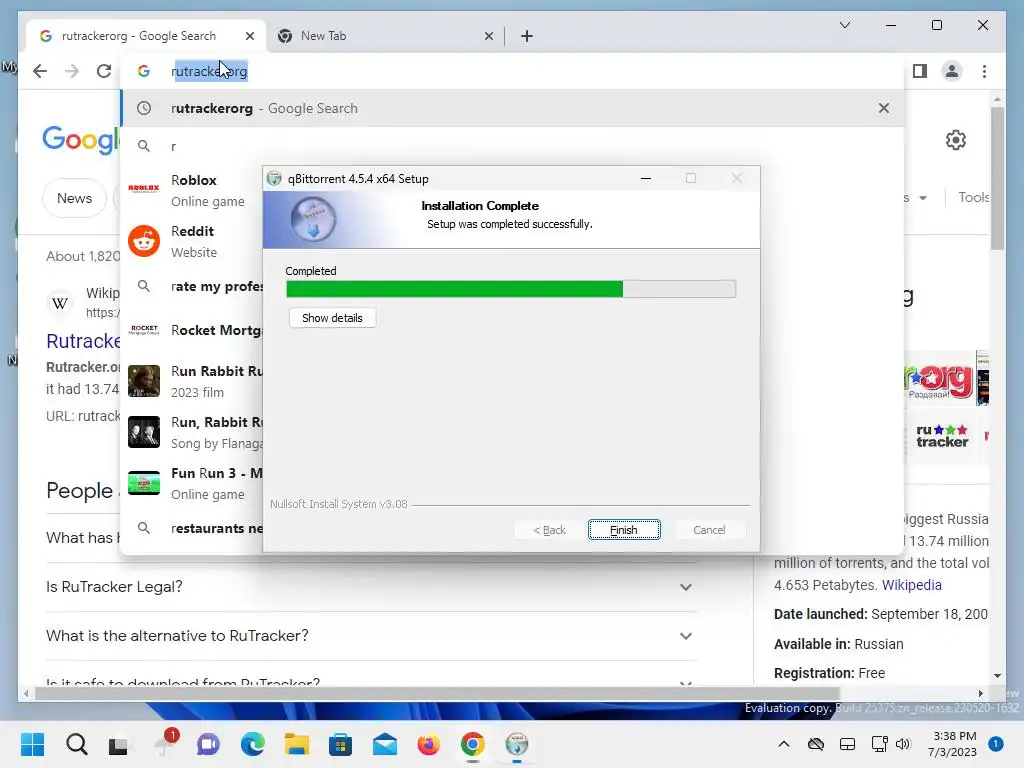Image resolution: width=1024 pixels, height=768 pixels.
Task: Open the notification count badge in the tray
Action: (x=996, y=744)
